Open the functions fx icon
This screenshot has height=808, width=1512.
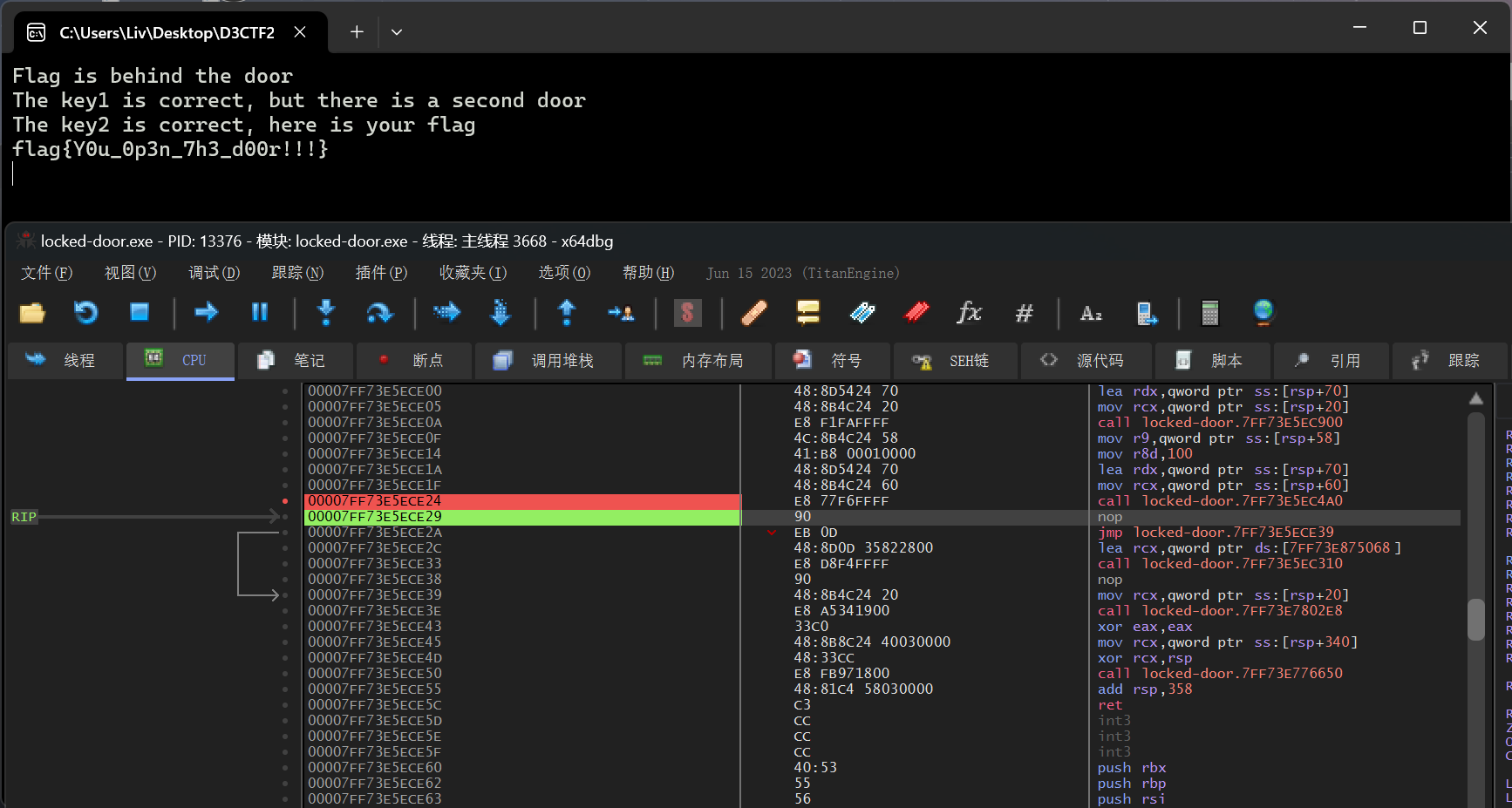(970, 313)
